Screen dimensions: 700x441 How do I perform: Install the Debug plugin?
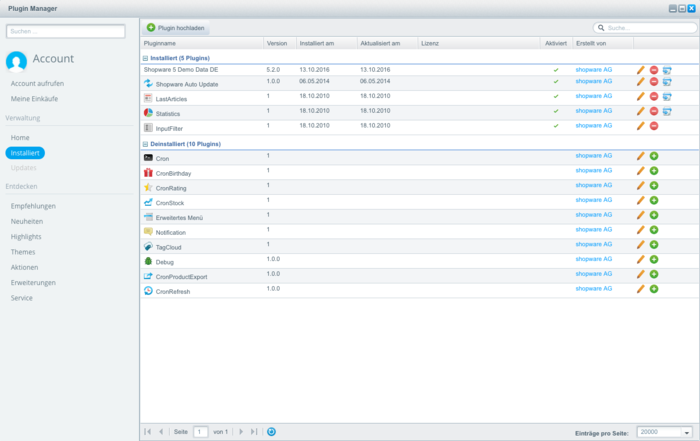tap(654, 259)
